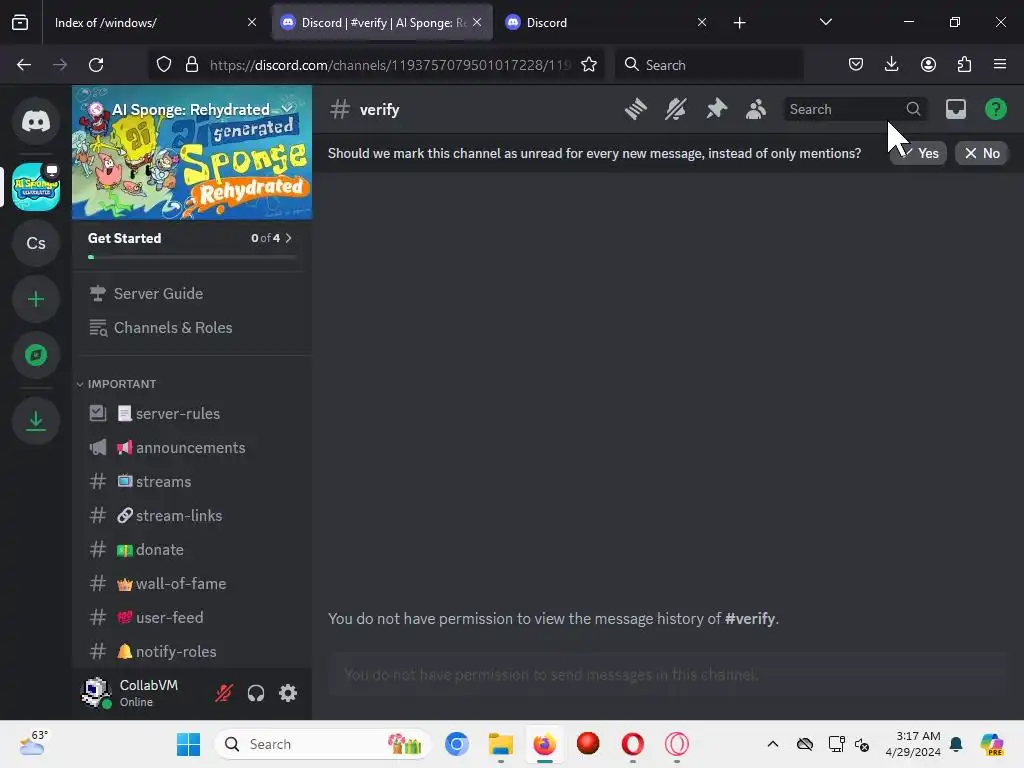Toggle deafen headphones icon

tap(256, 693)
